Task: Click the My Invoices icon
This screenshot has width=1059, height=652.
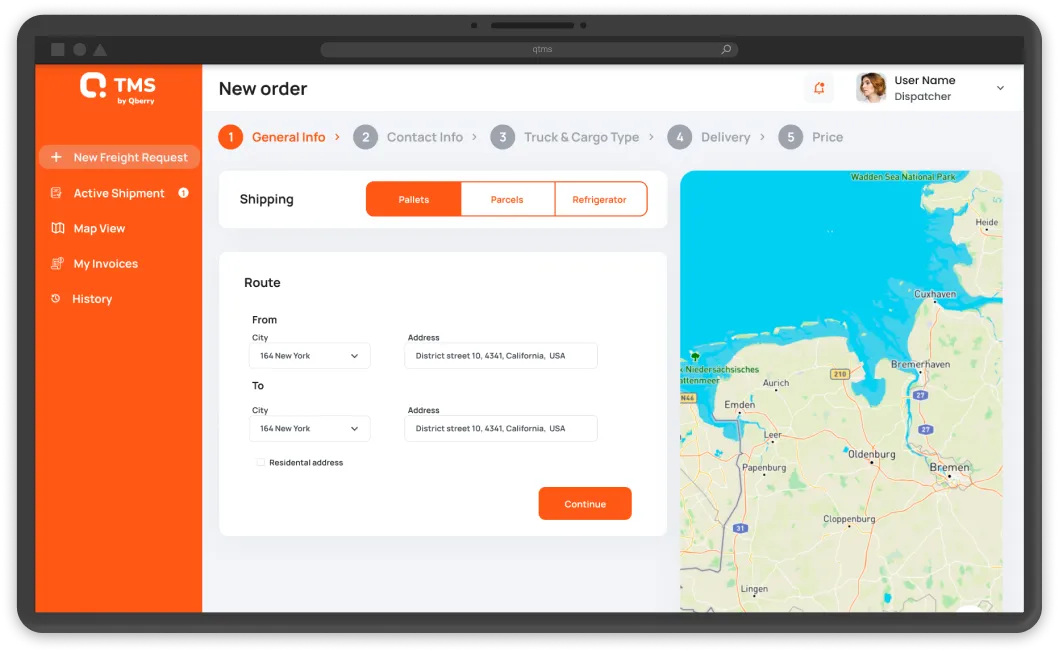Action: tap(56, 264)
